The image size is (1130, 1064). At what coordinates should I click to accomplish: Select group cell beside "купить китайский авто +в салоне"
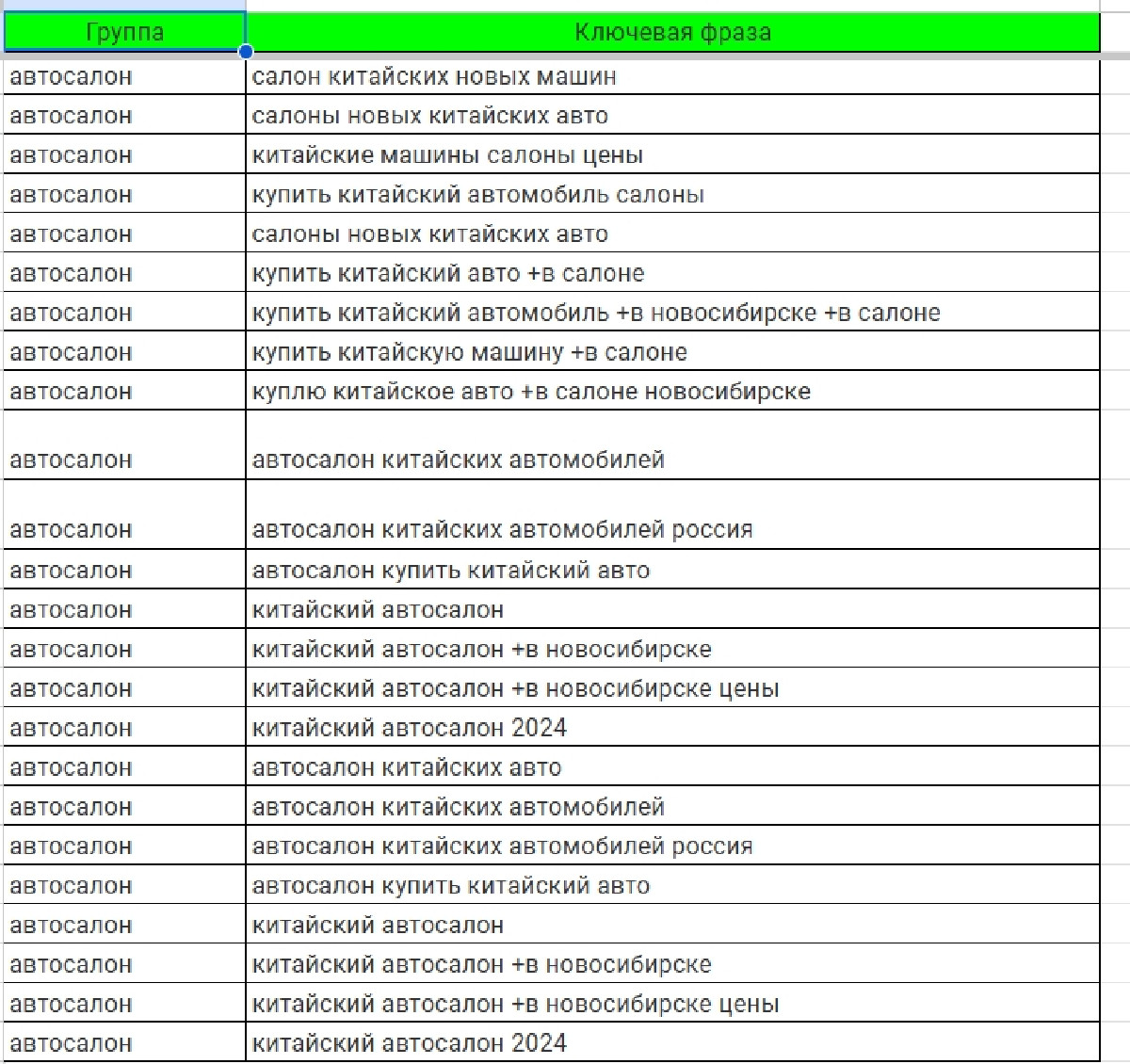pyautogui.click(x=124, y=274)
